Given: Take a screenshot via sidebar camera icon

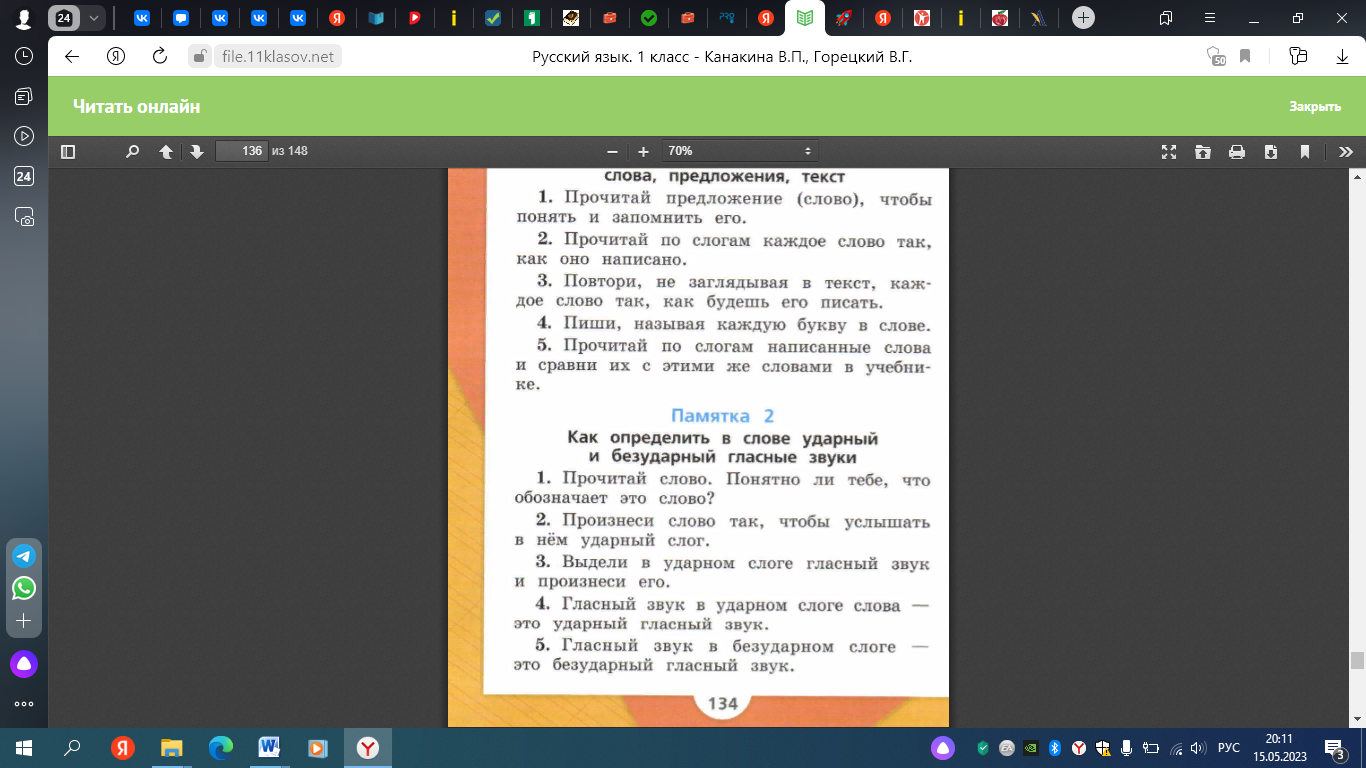Looking at the screenshot, I should [x=24, y=216].
